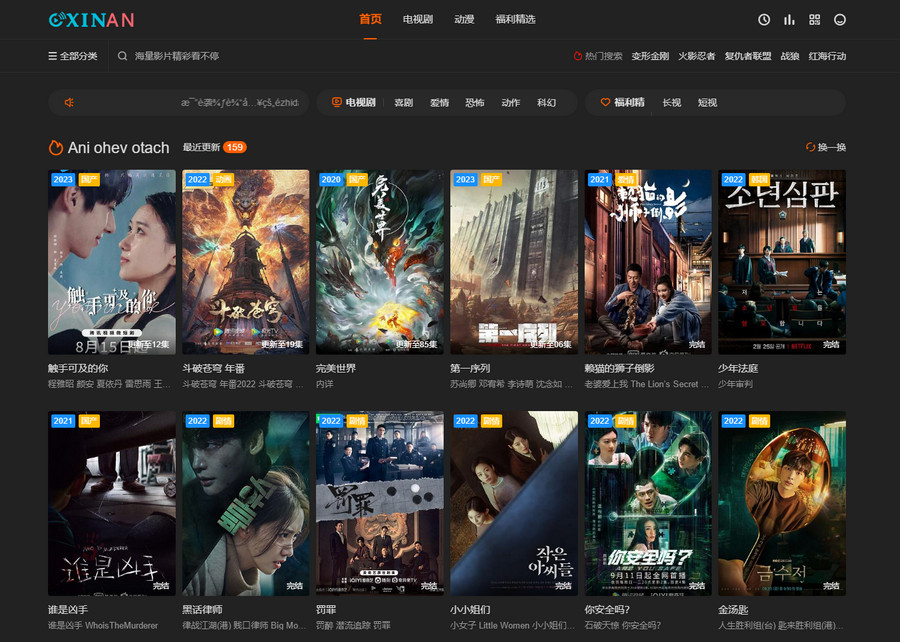Click the flame icon beside Ani ohev otach
900x642 pixels.
56,148
